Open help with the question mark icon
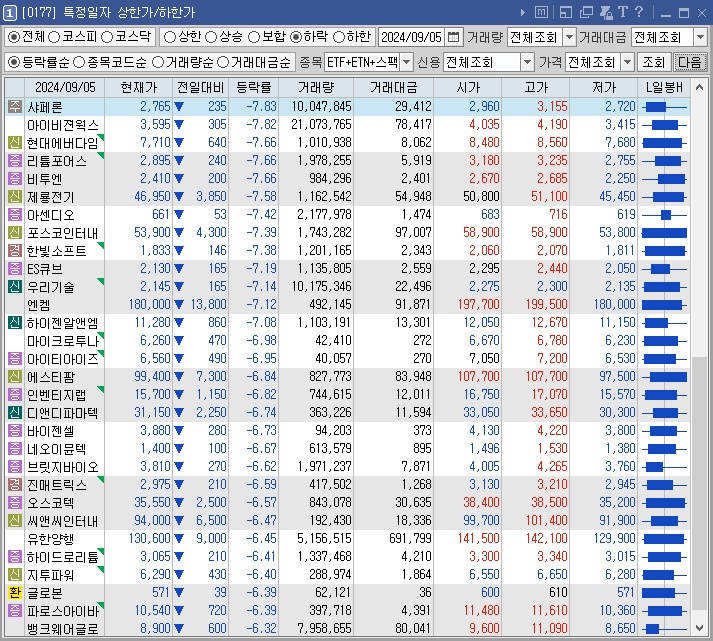Screen dimensions: 713x641 [638, 12]
